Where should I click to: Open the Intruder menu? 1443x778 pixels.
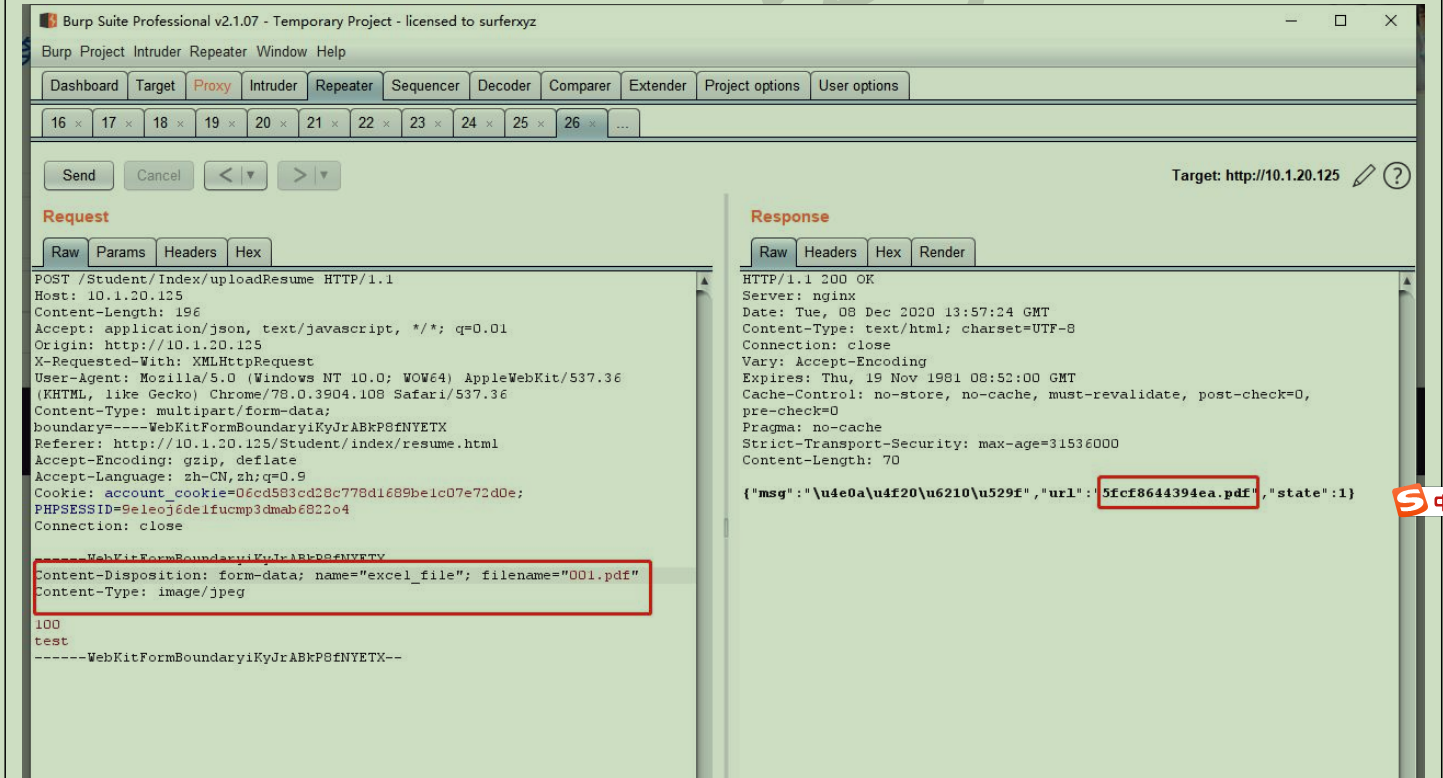[158, 52]
